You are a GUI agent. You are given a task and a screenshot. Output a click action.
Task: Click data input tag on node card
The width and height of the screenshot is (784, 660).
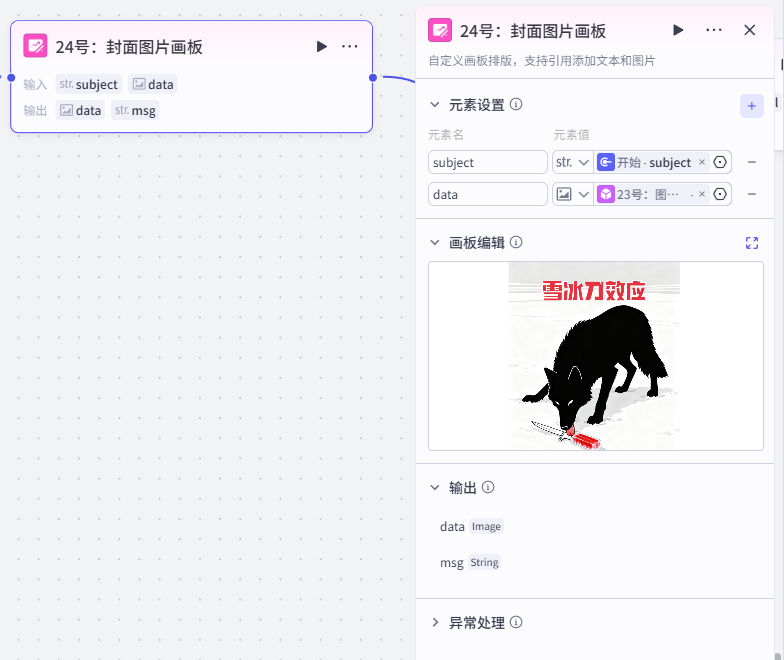coord(152,84)
